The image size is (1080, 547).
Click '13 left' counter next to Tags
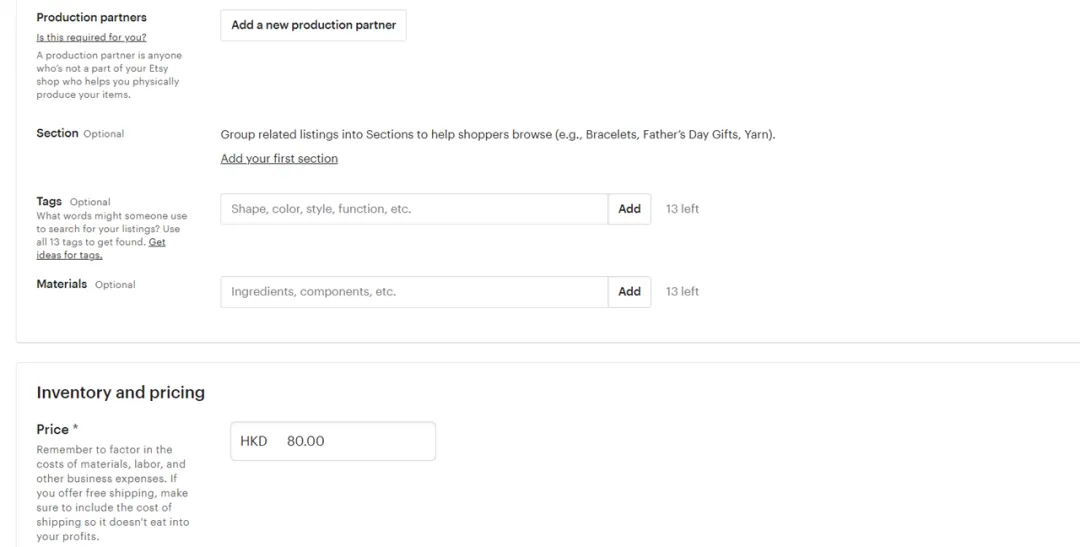click(682, 209)
